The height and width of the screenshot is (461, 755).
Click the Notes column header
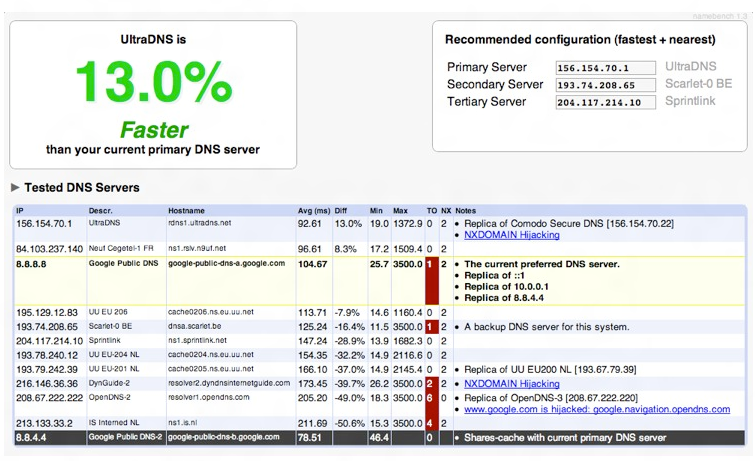click(465, 211)
